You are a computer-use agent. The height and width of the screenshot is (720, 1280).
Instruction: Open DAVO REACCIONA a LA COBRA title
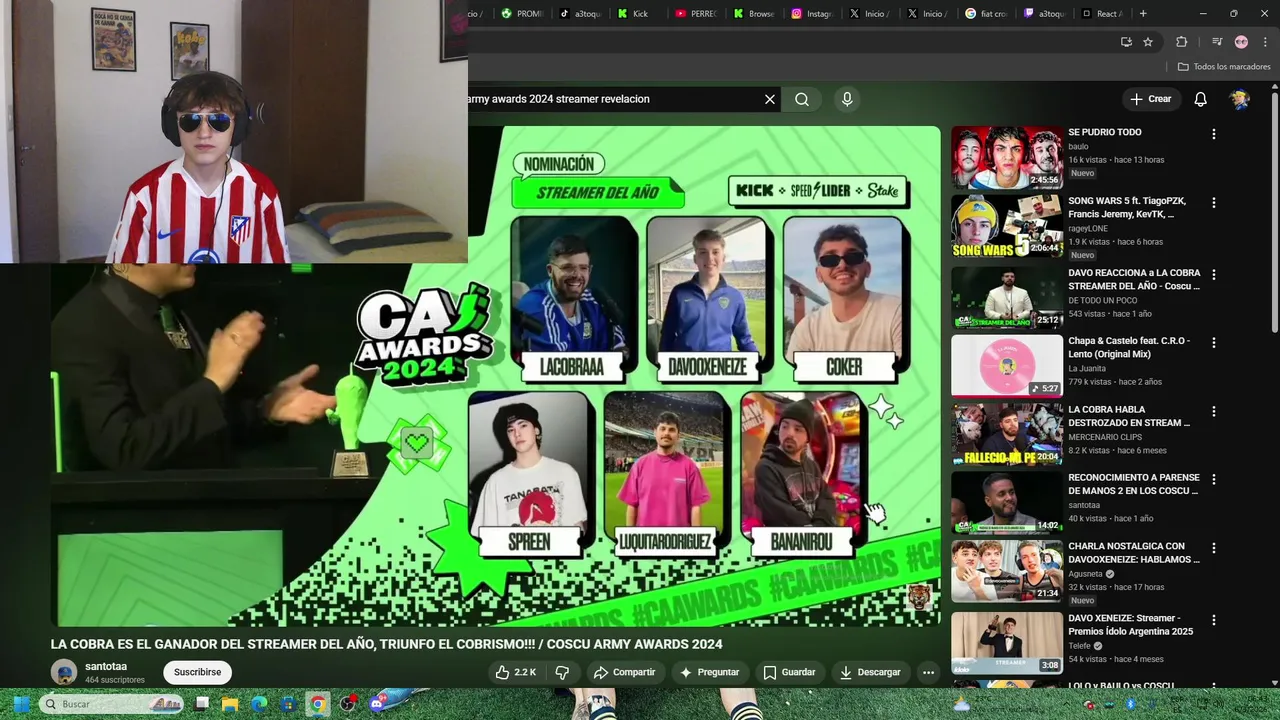[1134, 279]
